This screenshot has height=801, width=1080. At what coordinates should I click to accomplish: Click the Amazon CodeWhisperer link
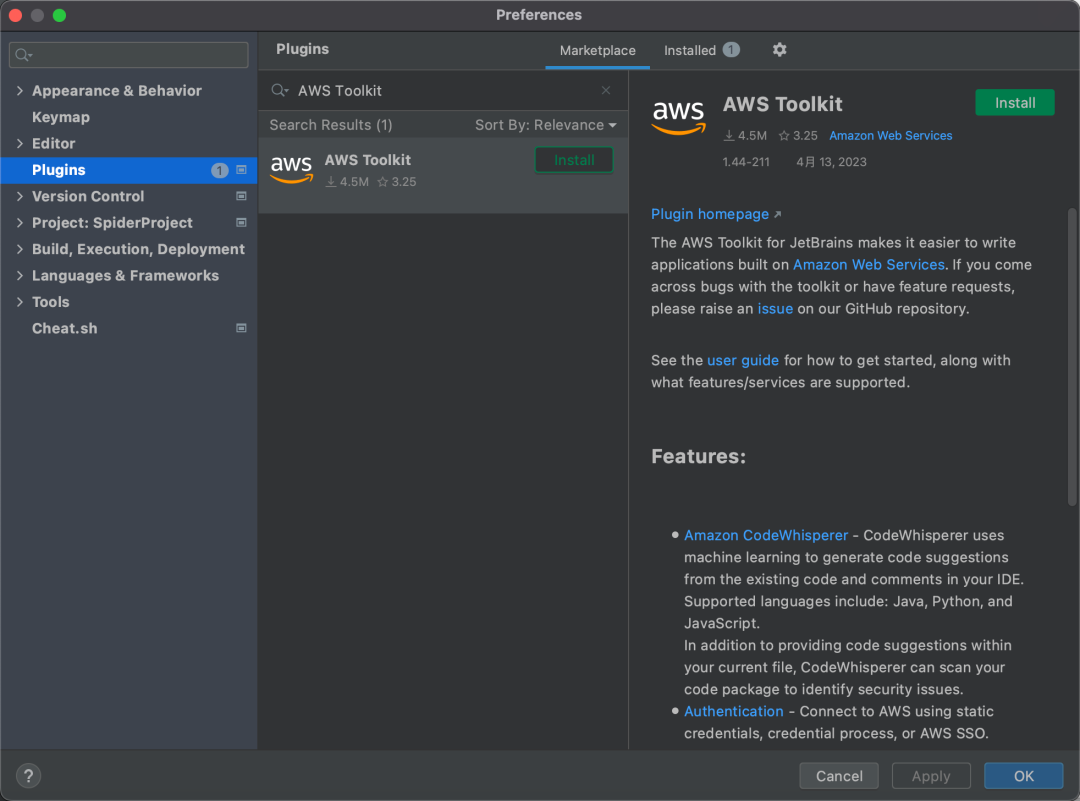pos(765,535)
